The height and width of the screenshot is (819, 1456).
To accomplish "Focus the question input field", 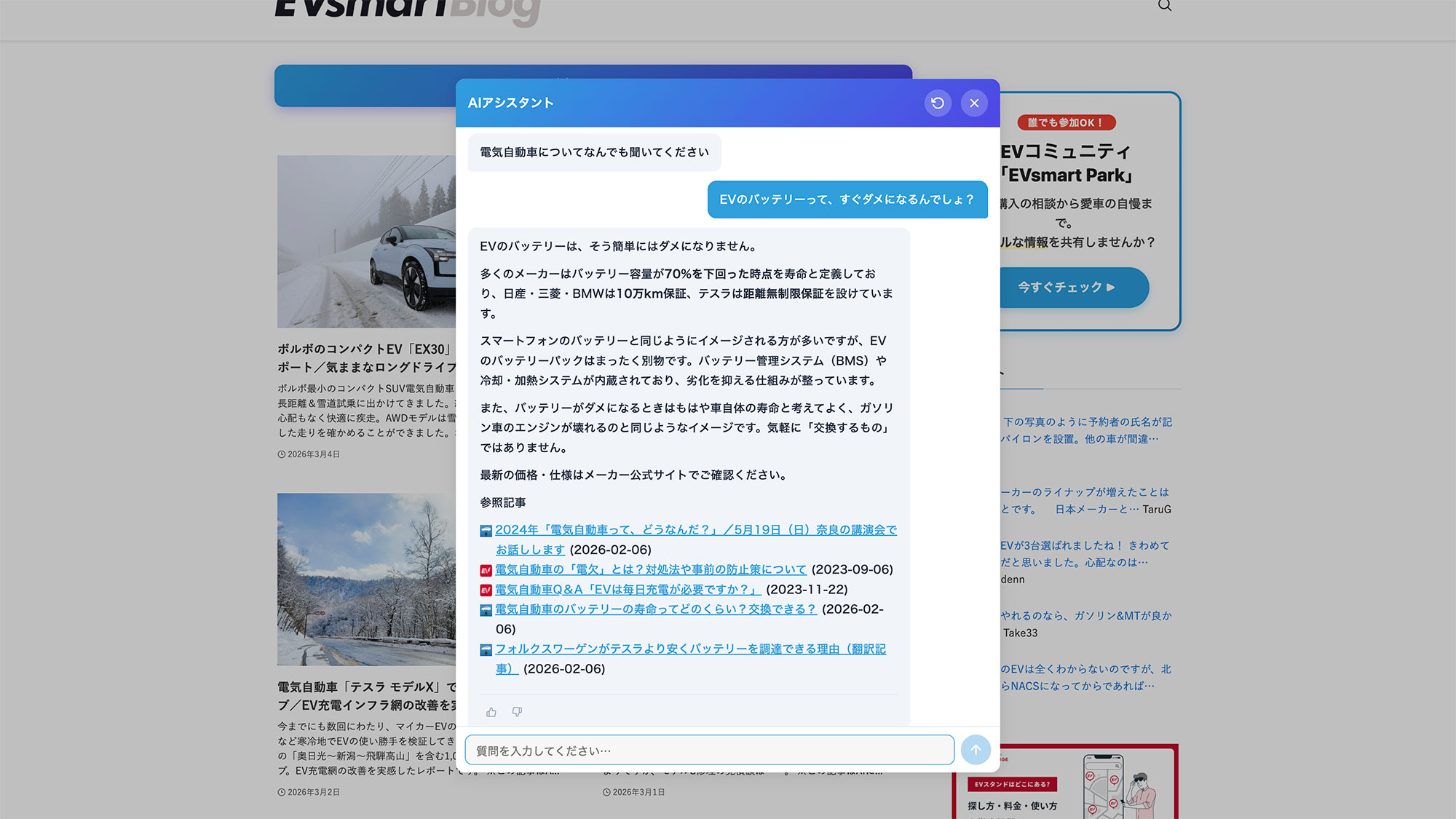I will (709, 750).
